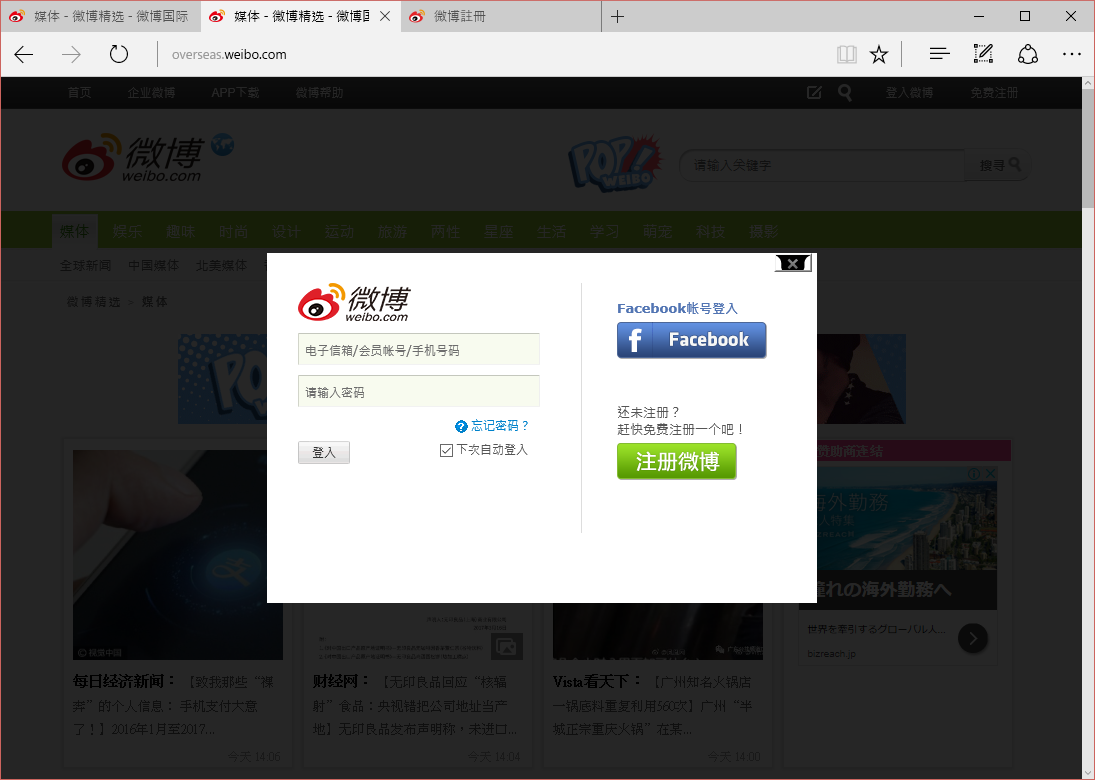Open the share icon in toolbar

coord(1027,54)
